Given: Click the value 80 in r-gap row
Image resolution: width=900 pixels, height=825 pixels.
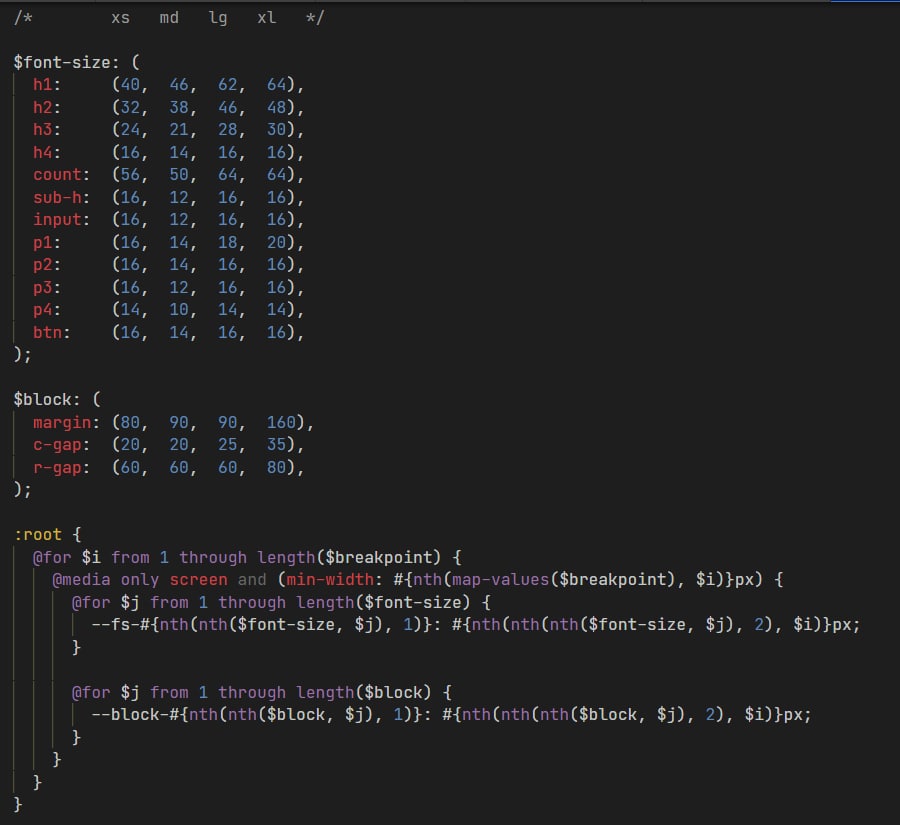Looking at the screenshot, I should click(x=276, y=467).
